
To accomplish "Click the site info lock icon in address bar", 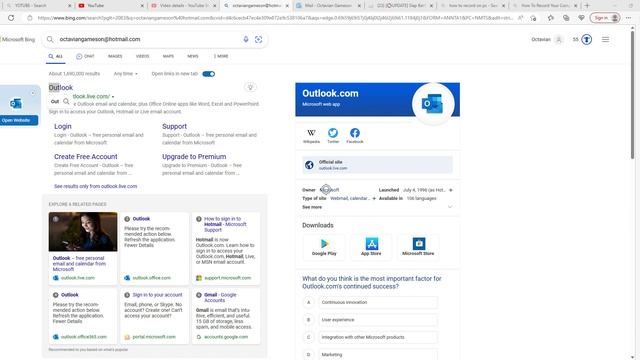I will (x=29, y=18).
